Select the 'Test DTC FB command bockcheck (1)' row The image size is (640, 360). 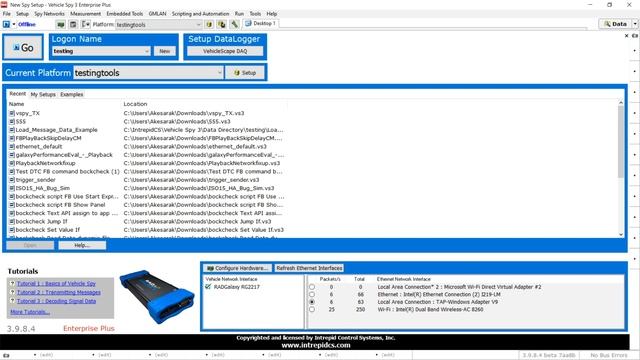(x=147, y=171)
